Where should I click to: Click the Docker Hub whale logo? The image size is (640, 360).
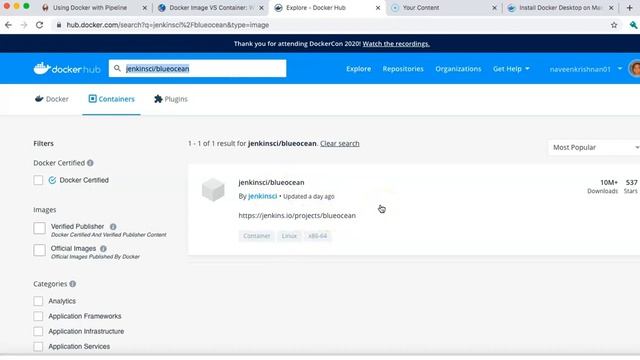pyautogui.click(x=67, y=69)
